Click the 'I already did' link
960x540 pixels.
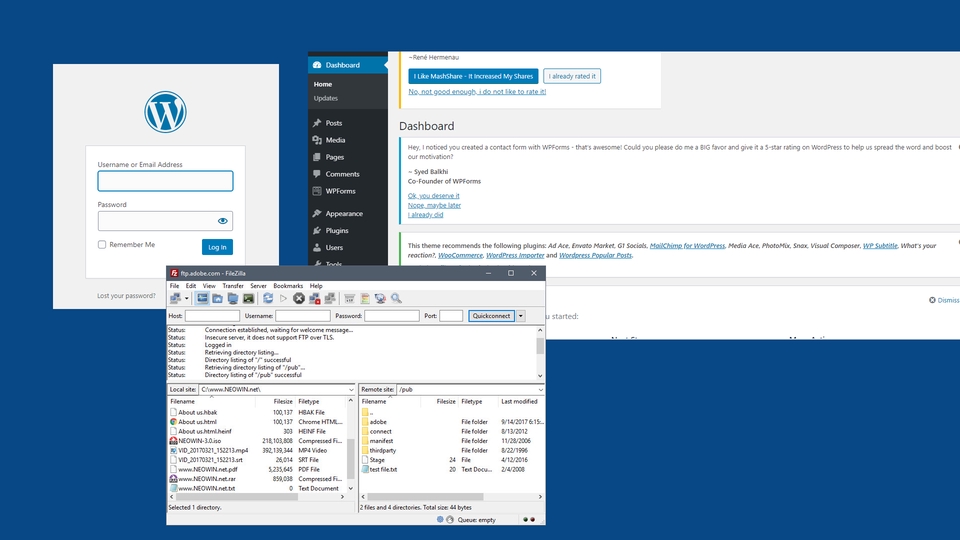[x=426, y=215]
